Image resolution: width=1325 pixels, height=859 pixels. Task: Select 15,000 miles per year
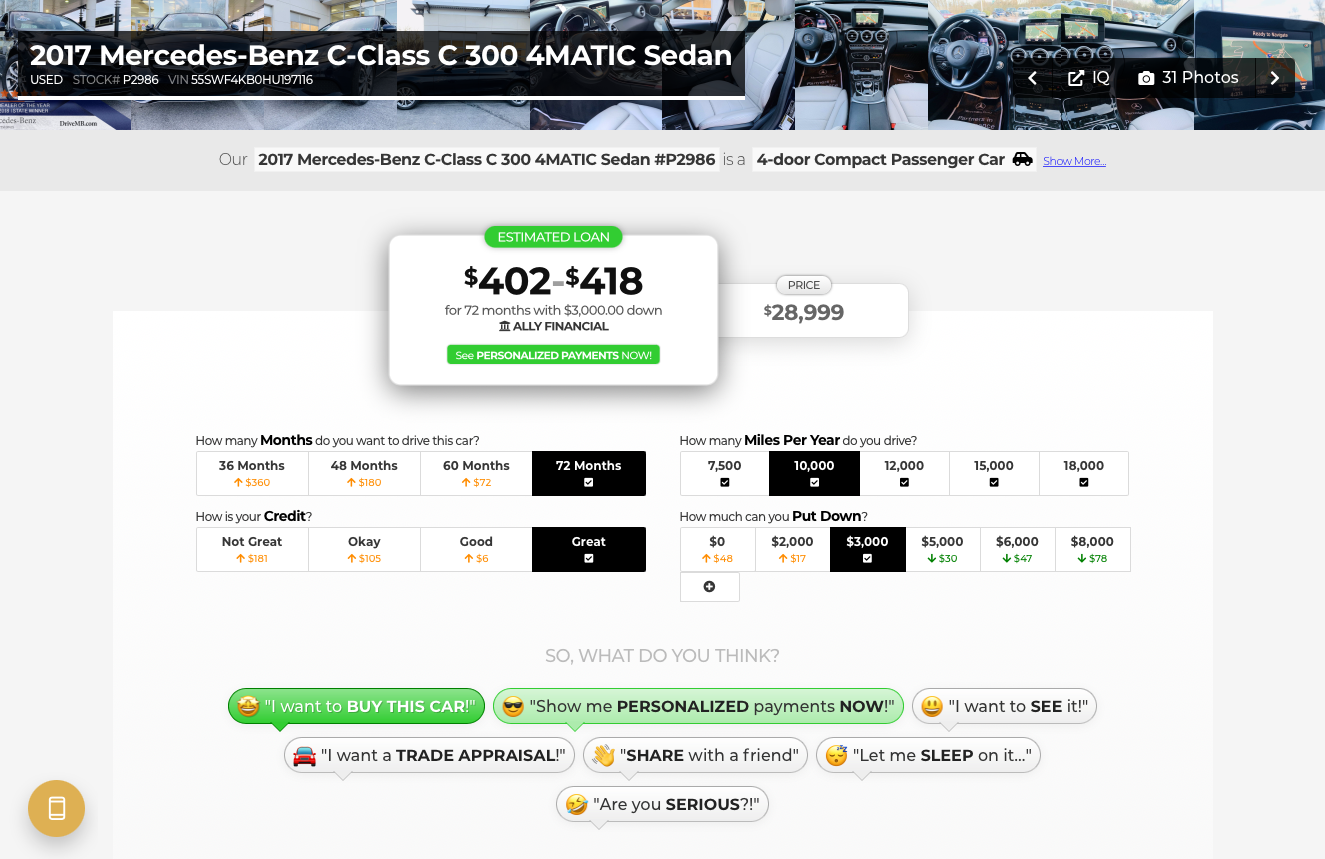(x=994, y=473)
